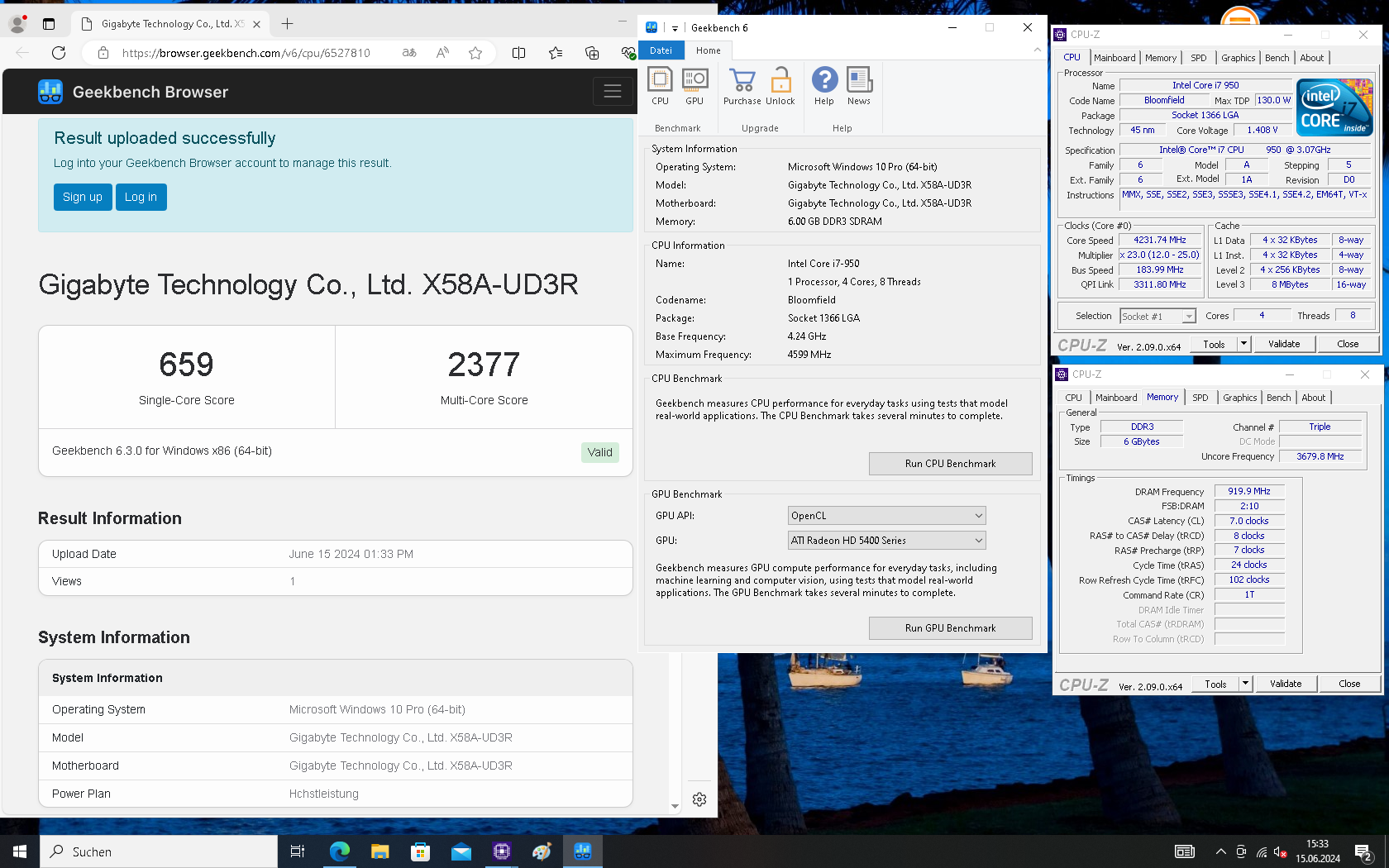Click the Windows Suchen search box
Viewport: 1389px width, 868px height.
(158, 851)
